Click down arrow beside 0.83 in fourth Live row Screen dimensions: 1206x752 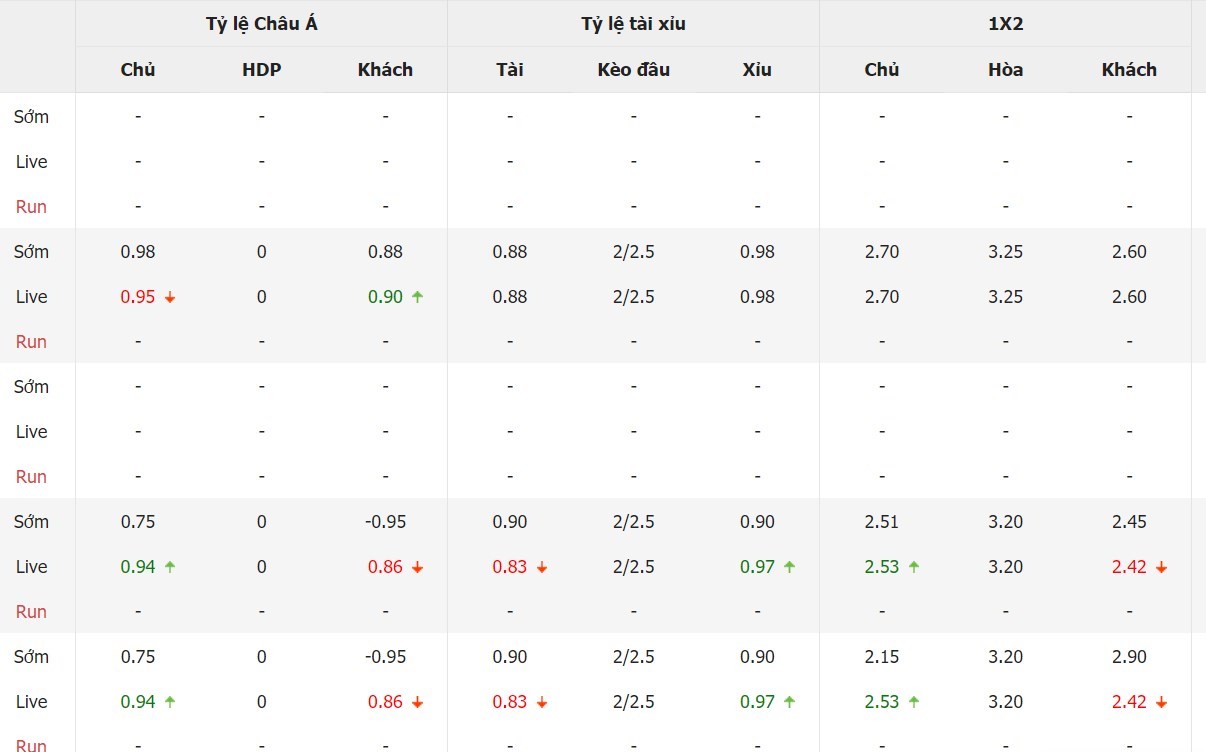542,567
